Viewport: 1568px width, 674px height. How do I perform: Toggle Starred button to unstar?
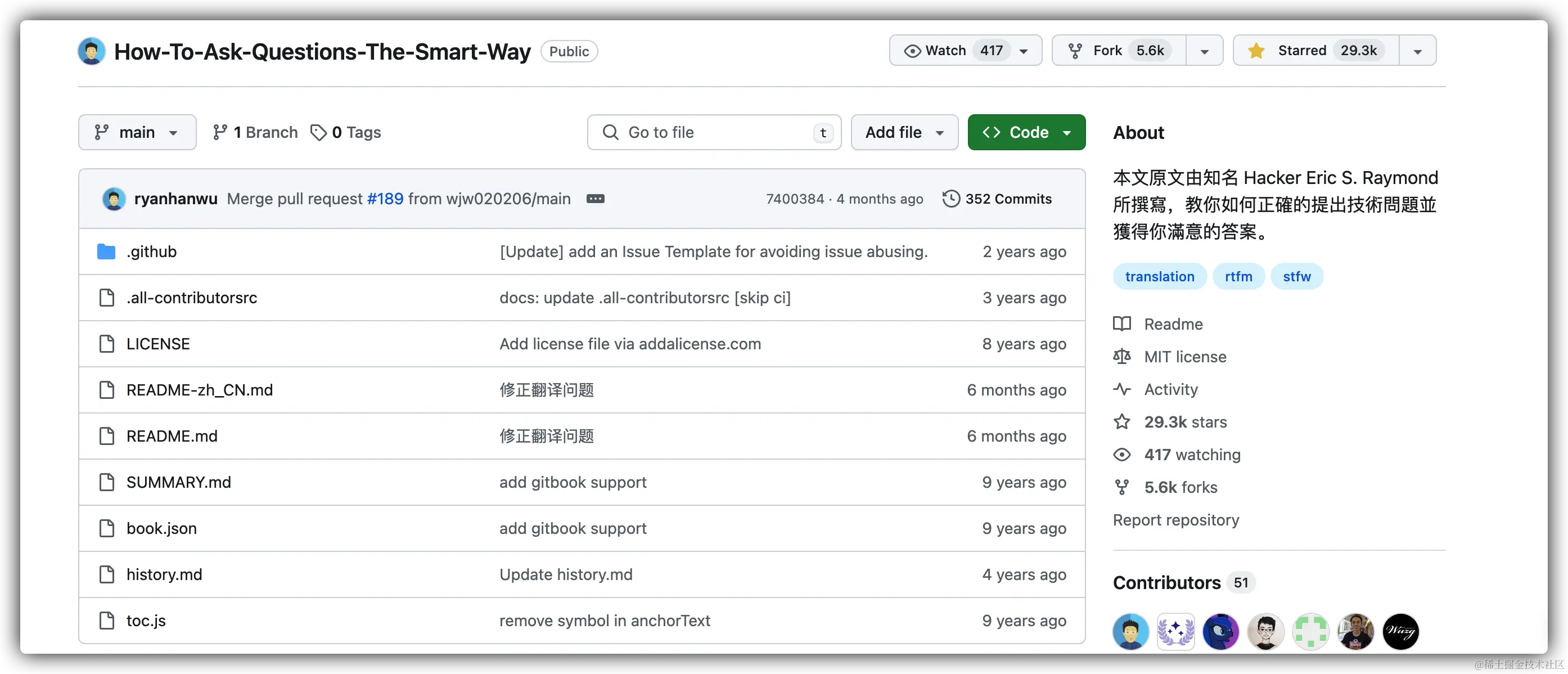pos(1315,51)
